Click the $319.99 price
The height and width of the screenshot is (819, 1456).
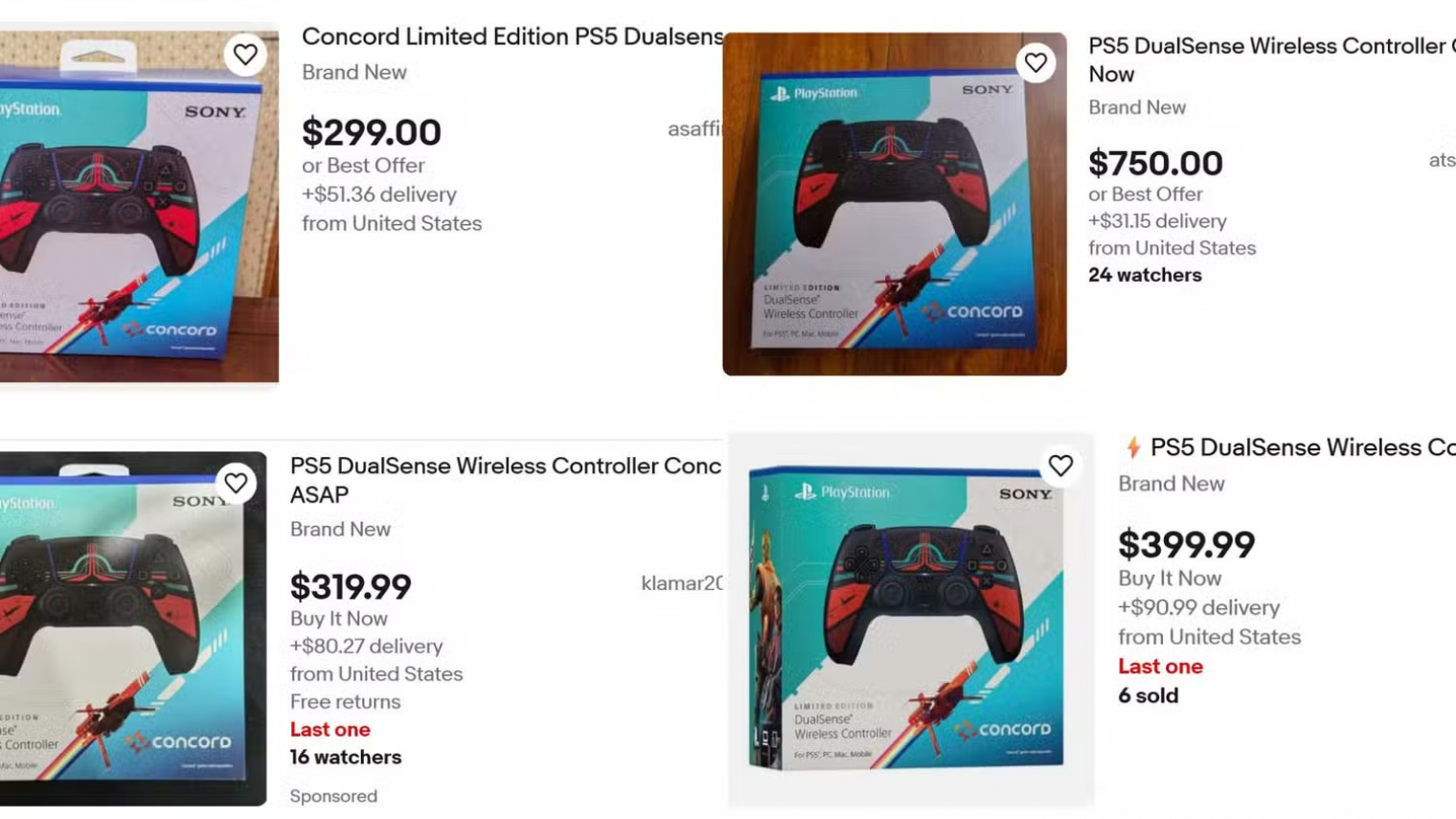coord(351,586)
